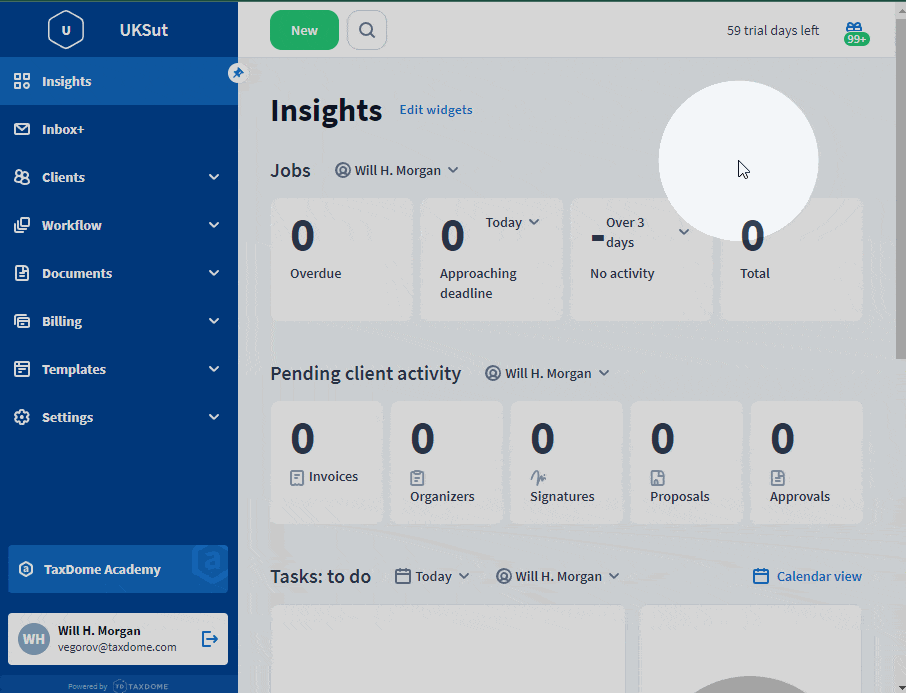Open the gift notifications icon with 99+ badge
Viewport: 906px width, 693px height.
855,32
